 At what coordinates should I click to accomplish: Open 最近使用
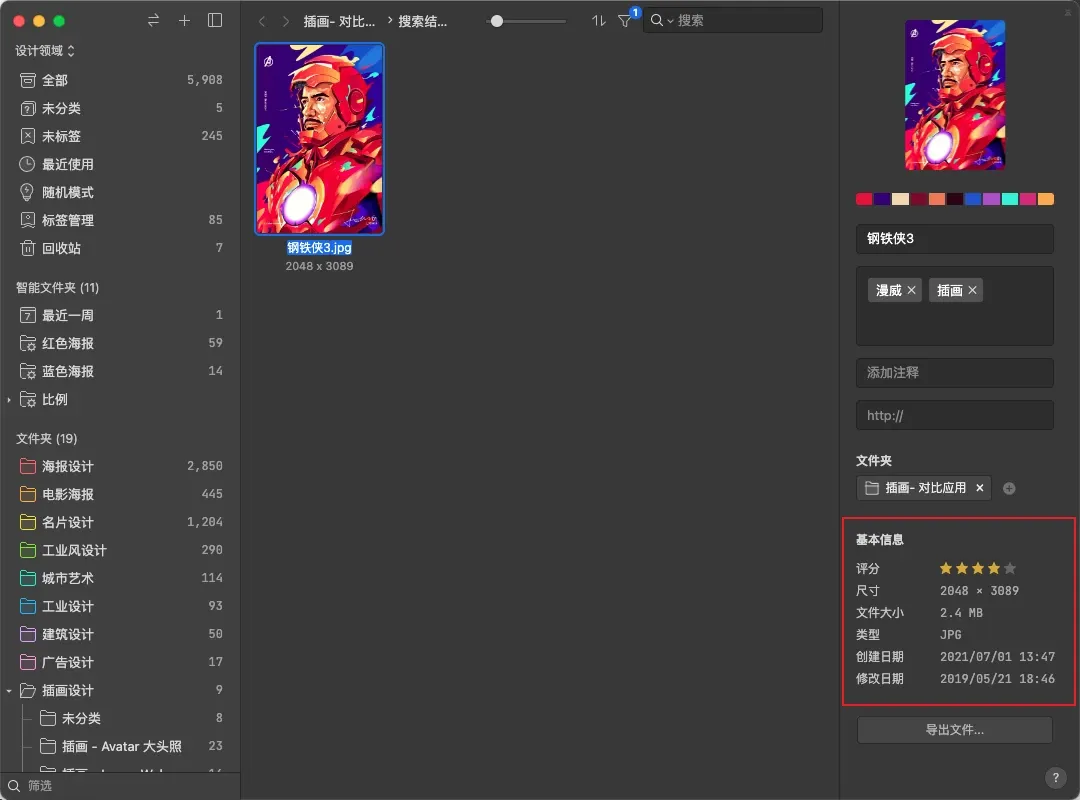(x=120, y=164)
